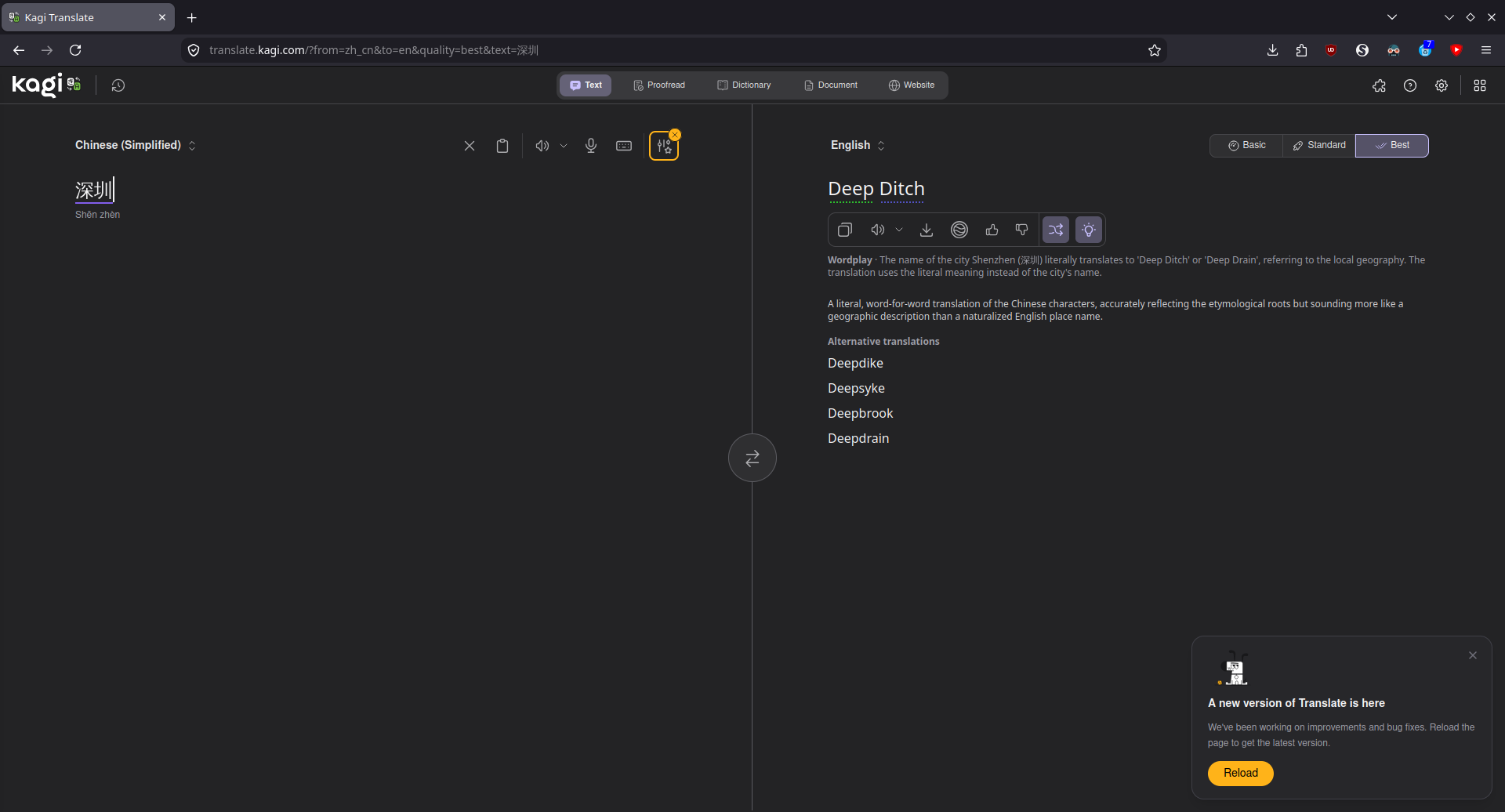
Task: Select Basic translation quality
Action: [x=1246, y=146]
